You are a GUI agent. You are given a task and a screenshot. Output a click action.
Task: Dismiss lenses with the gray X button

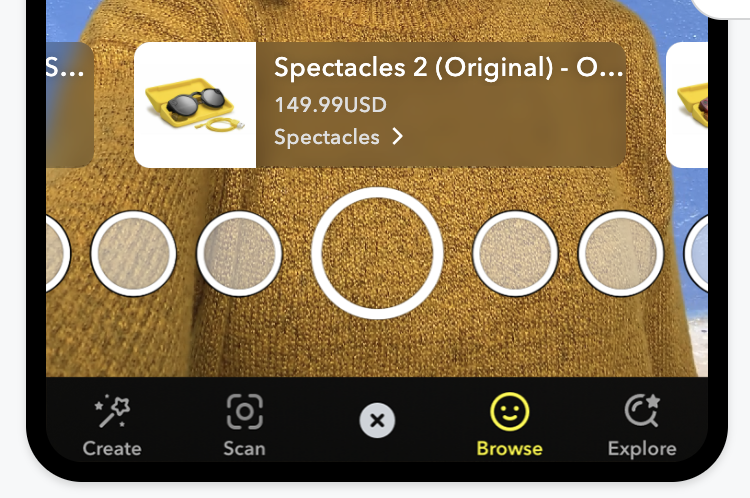(377, 421)
